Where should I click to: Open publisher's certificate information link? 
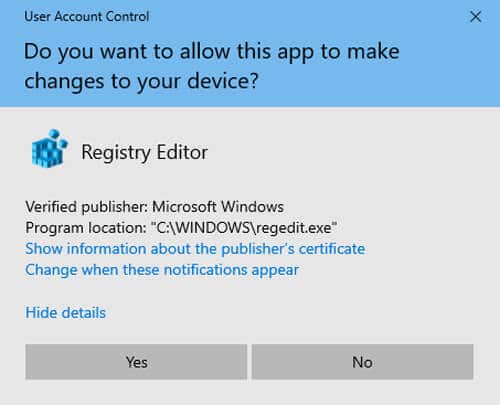[x=195, y=249]
